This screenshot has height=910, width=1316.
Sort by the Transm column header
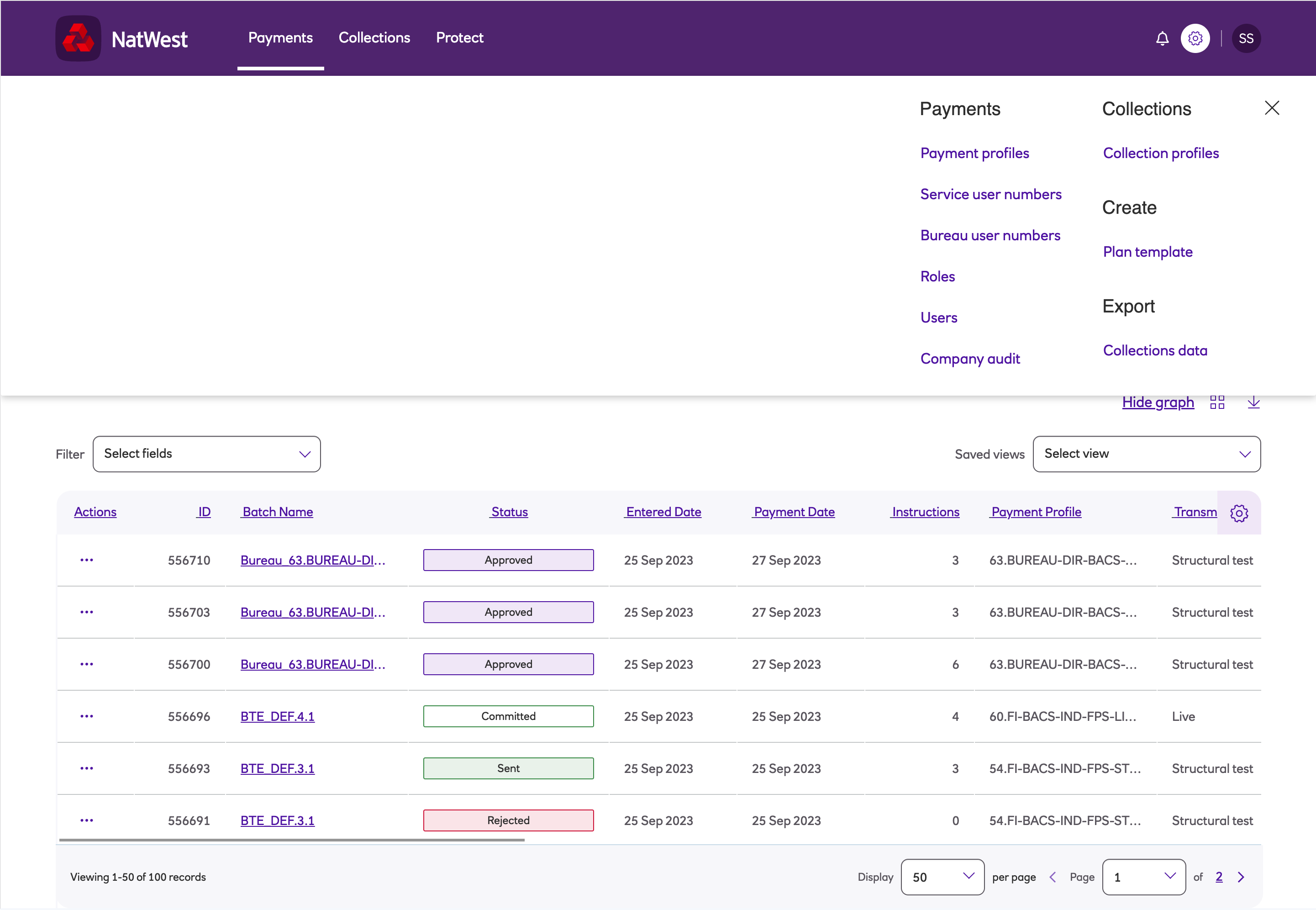[x=1195, y=512]
